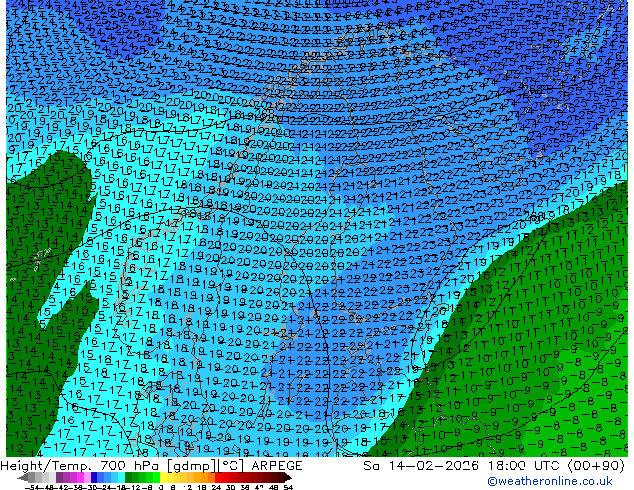The height and width of the screenshot is (490, 634).
Task: Click the [gdmp] unit label in the title
Action: pyautogui.click(x=191, y=466)
